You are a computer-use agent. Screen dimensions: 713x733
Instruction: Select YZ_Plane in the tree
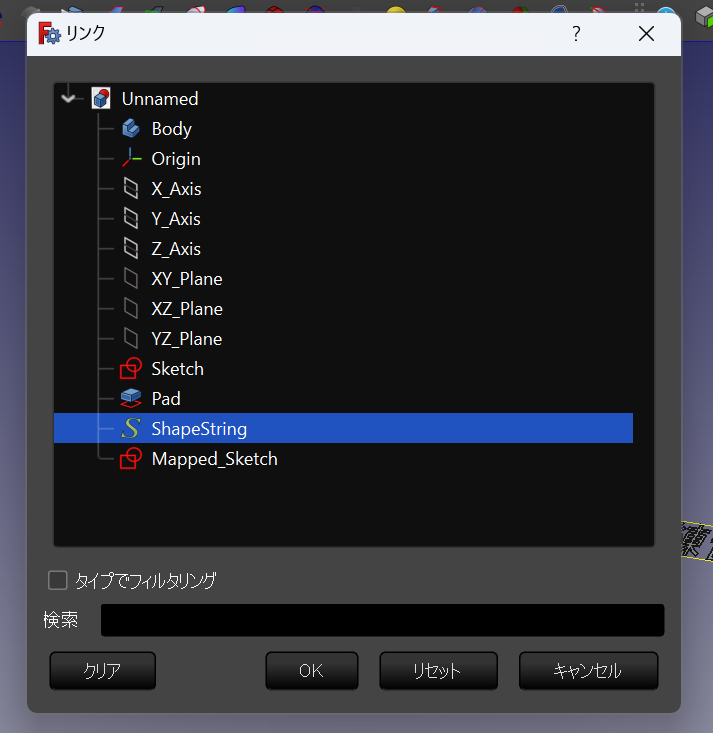187,338
